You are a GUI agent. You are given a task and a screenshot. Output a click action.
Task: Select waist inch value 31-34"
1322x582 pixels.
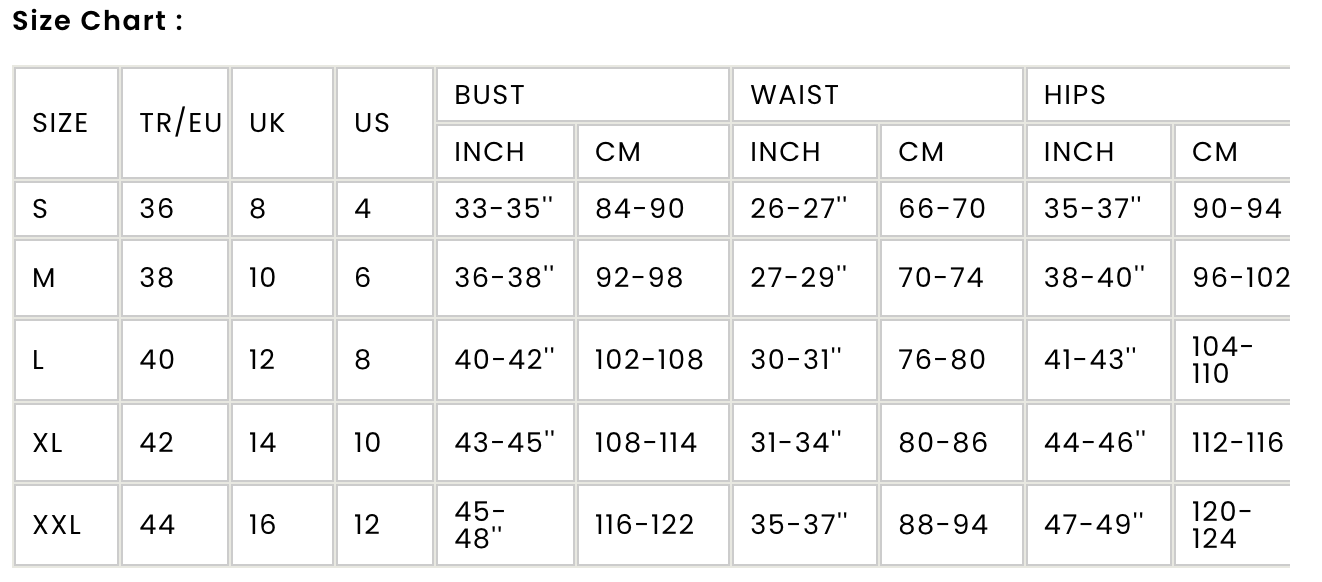pos(796,443)
